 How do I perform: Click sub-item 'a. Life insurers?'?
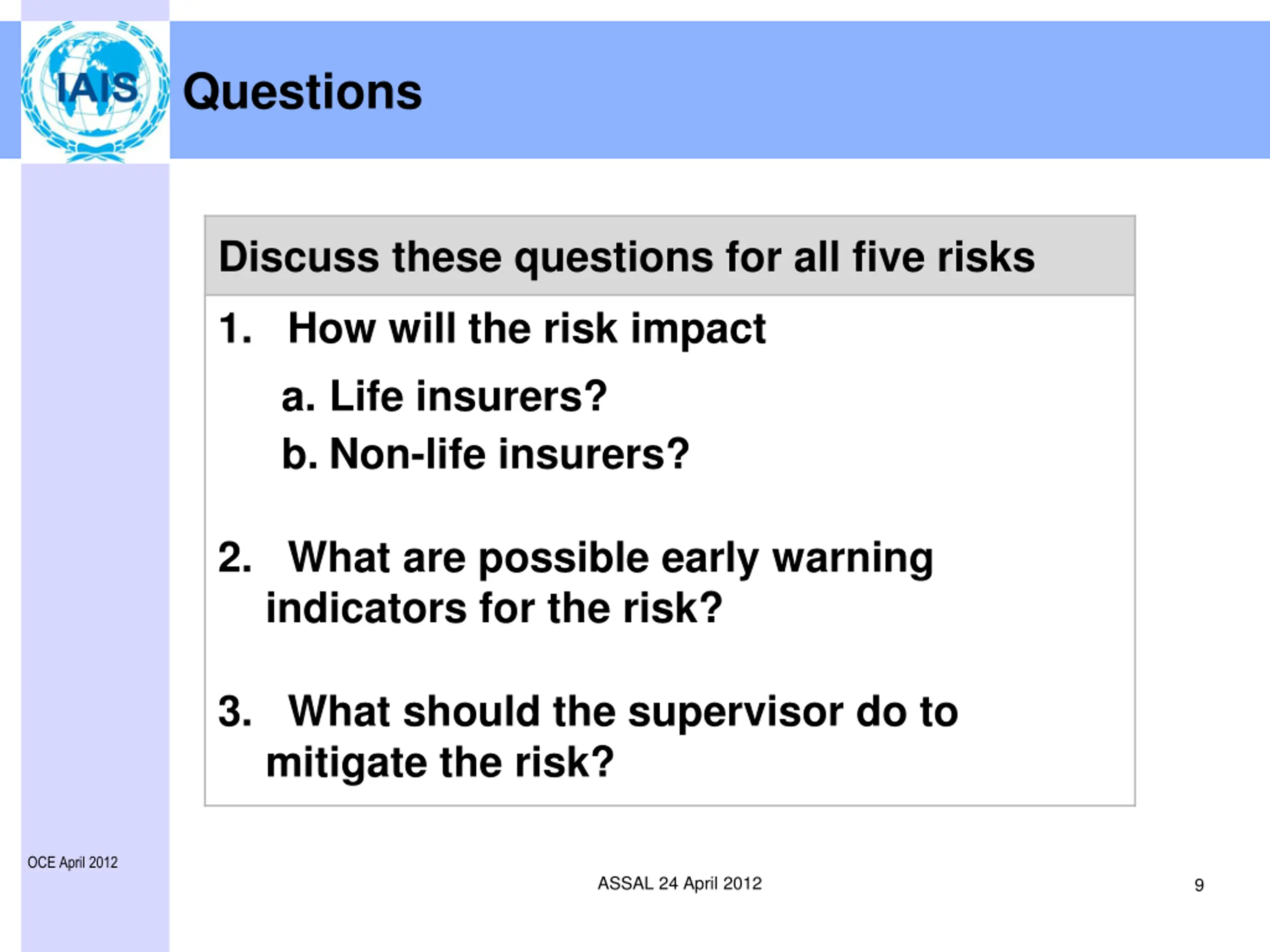(444, 396)
